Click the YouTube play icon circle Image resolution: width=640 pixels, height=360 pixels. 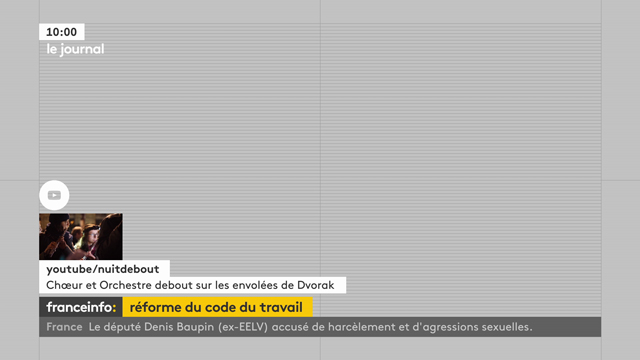(54, 195)
